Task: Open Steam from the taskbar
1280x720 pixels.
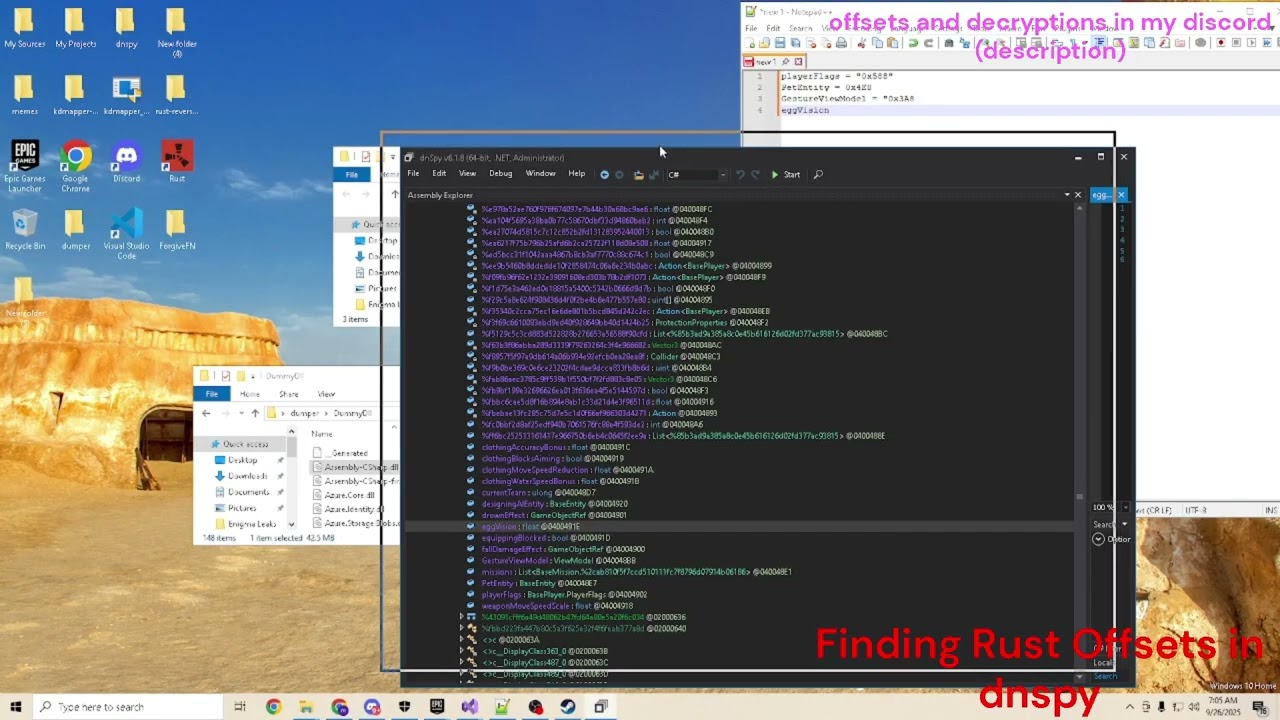Action: (568, 707)
